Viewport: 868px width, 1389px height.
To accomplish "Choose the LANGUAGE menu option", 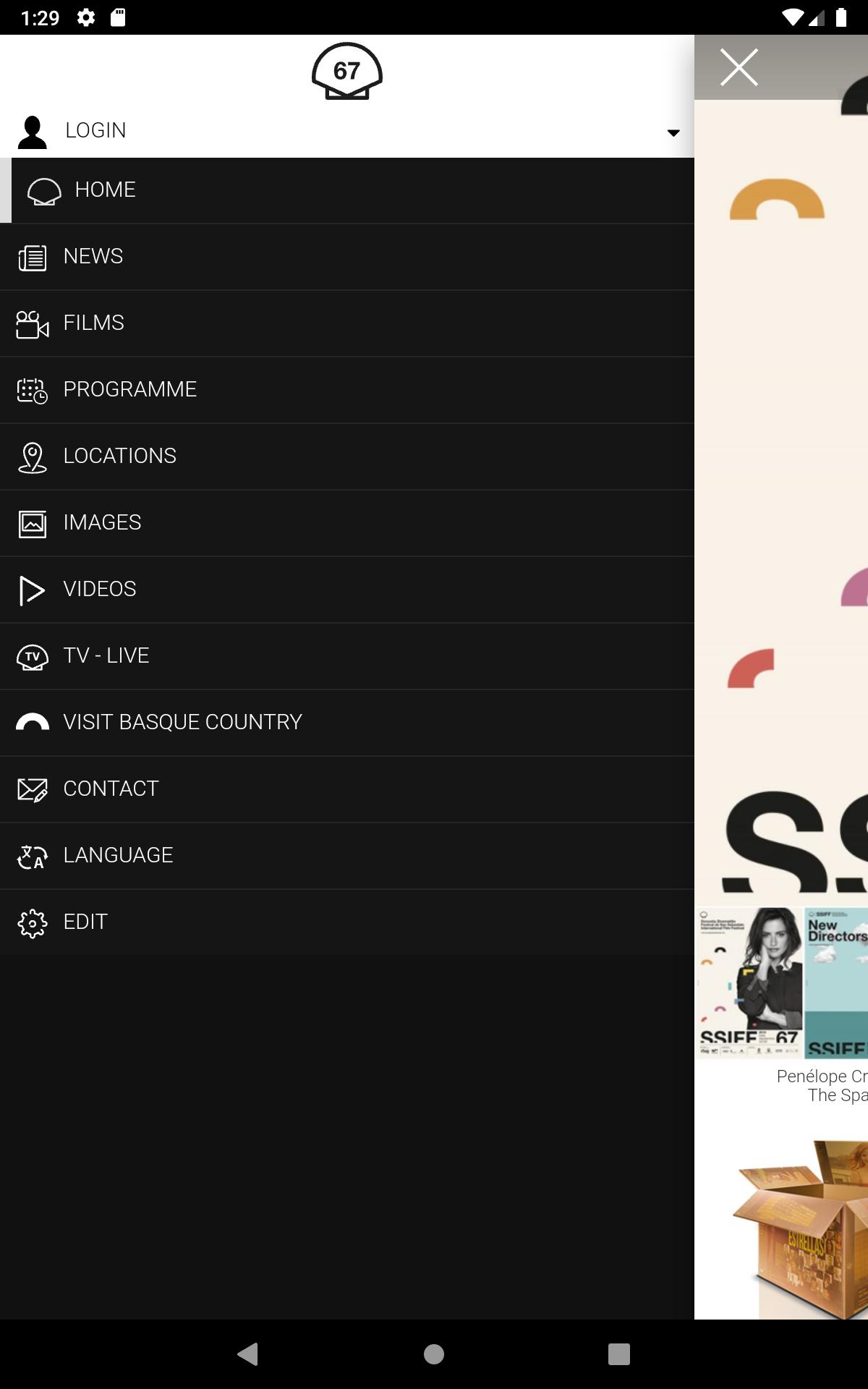I will tap(118, 855).
